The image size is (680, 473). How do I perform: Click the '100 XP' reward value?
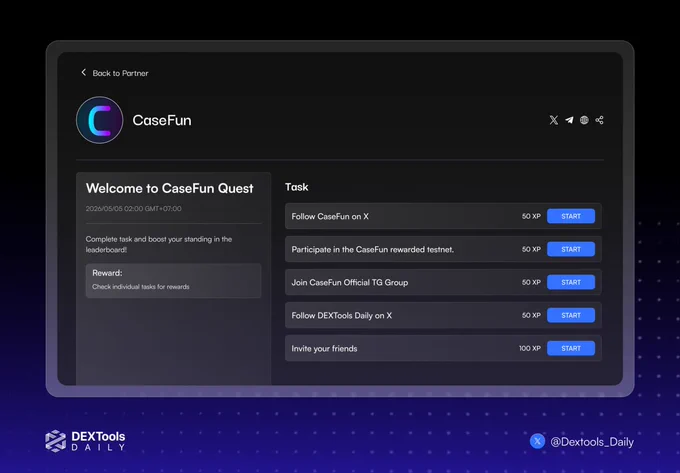530,348
